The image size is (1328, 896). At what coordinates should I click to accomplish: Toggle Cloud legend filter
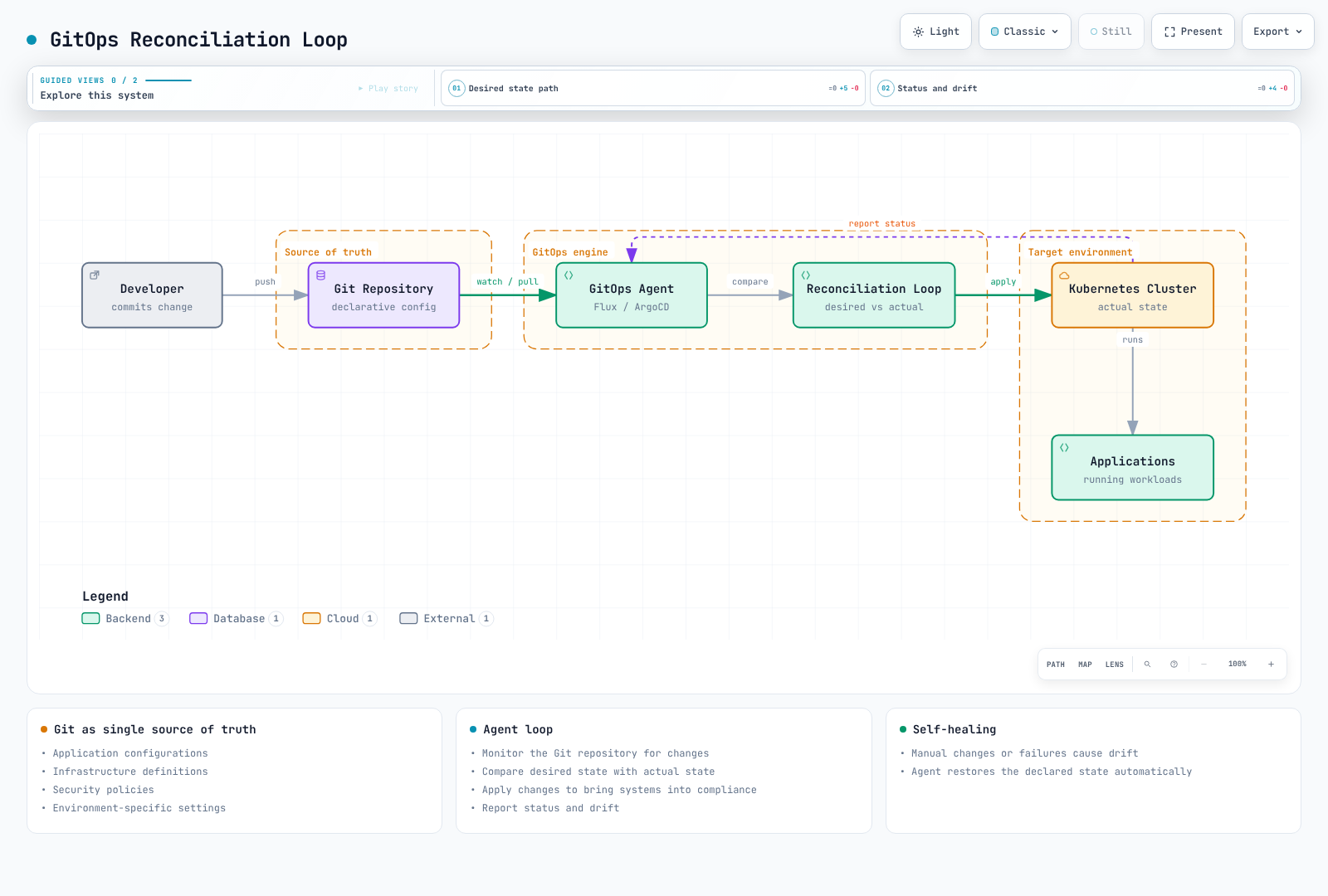339,618
